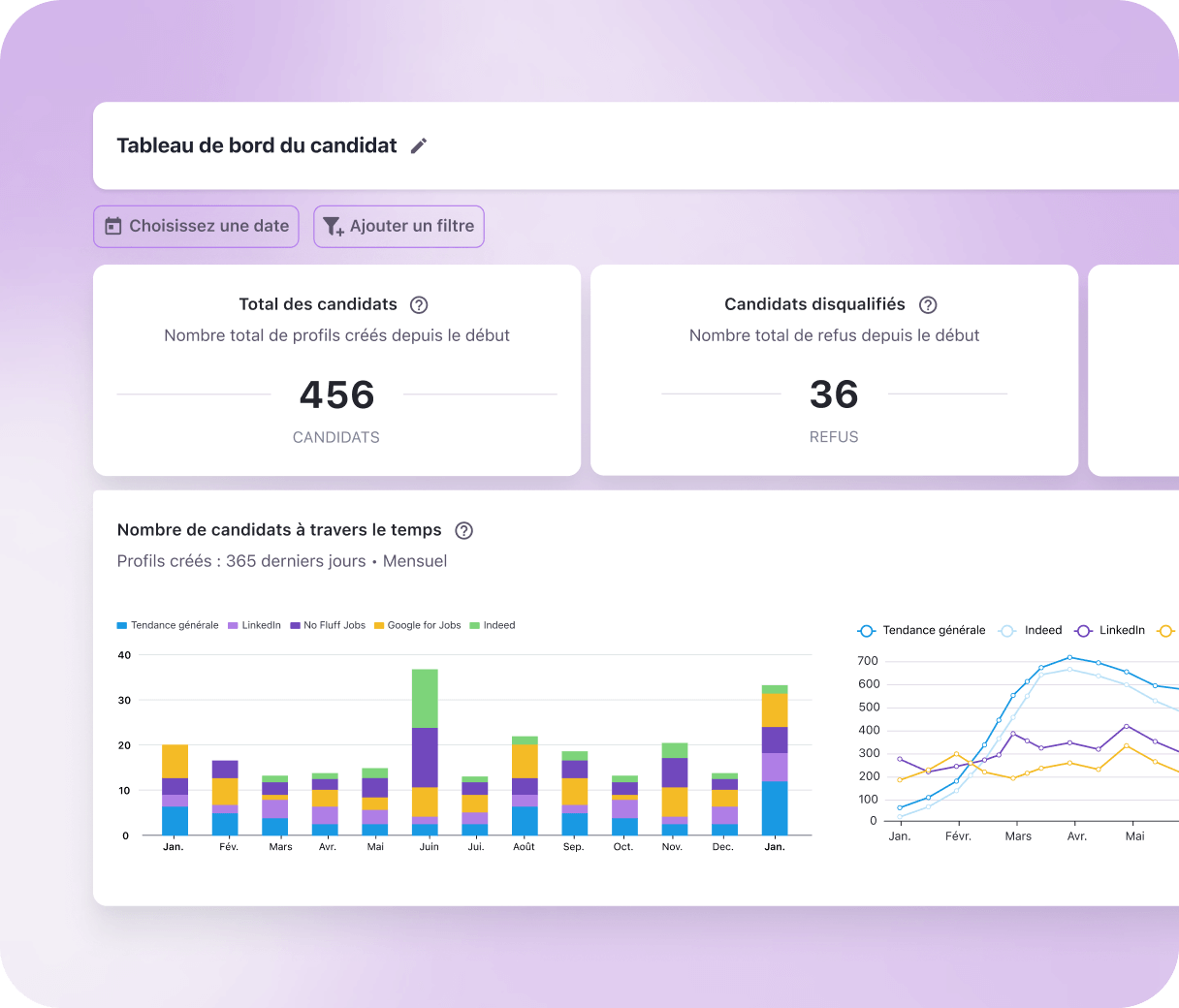This screenshot has width=1179, height=1008.
Task: Open help tooltip on Total des candidats
Action: point(419,304)
